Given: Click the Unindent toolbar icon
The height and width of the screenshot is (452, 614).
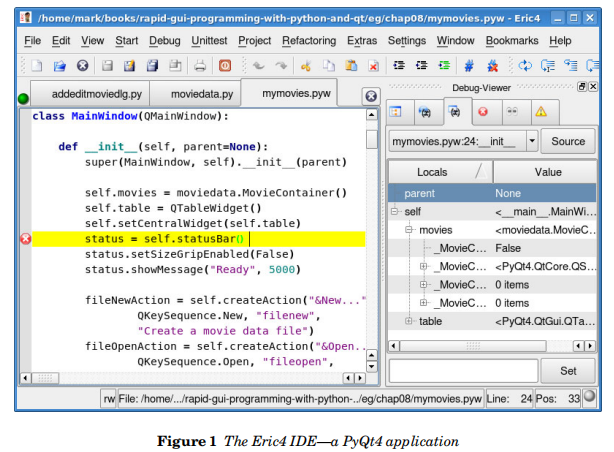Looking at the screenshot, I should pyautogui.click(x=422, y=65).
